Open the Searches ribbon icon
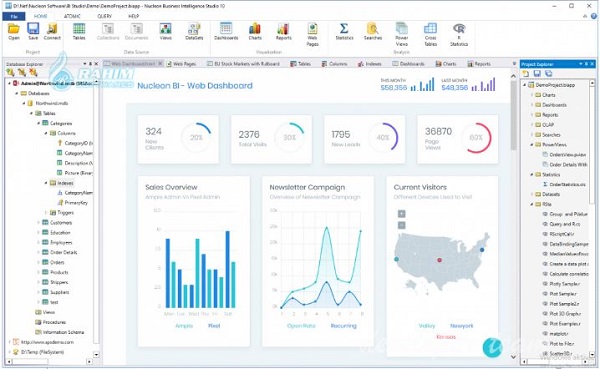 pyautogui.click(x=373, y=31)
